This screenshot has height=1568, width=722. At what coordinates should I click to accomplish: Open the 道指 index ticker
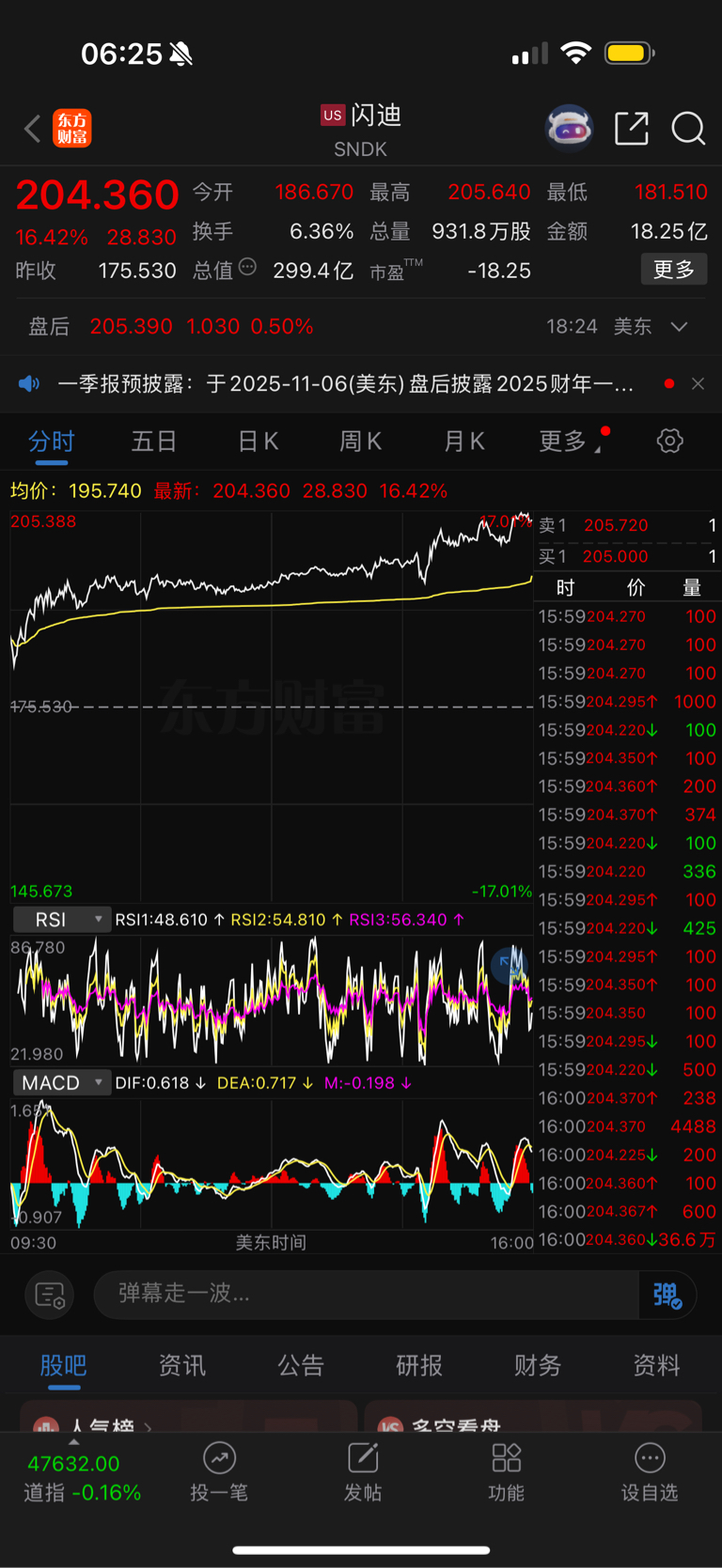(83, 1478)
